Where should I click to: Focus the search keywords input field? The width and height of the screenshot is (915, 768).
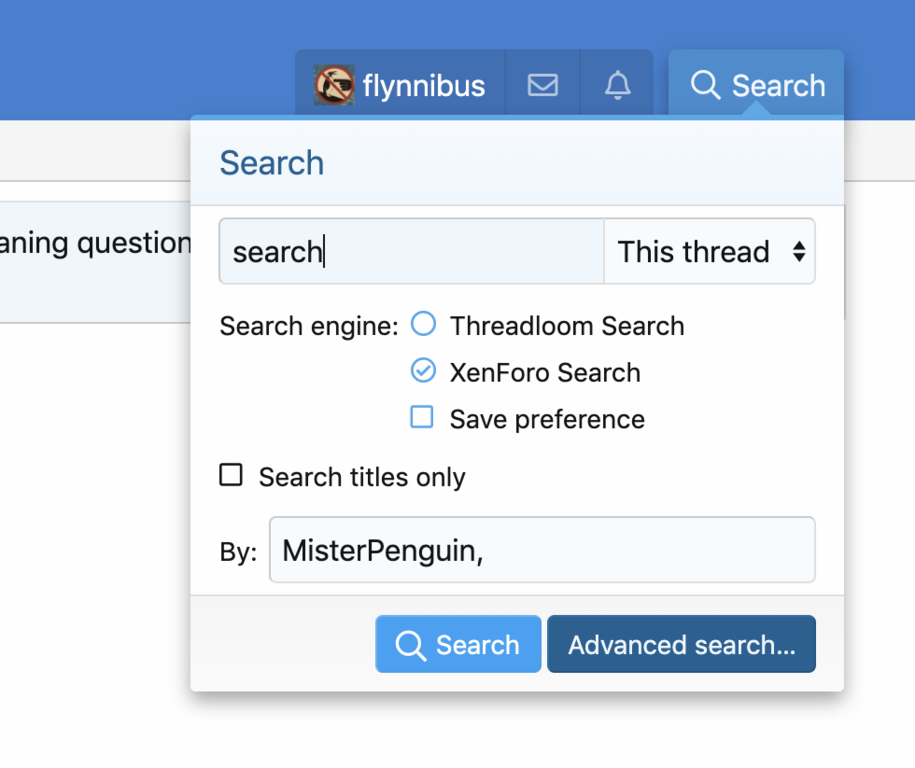point(410,252)
